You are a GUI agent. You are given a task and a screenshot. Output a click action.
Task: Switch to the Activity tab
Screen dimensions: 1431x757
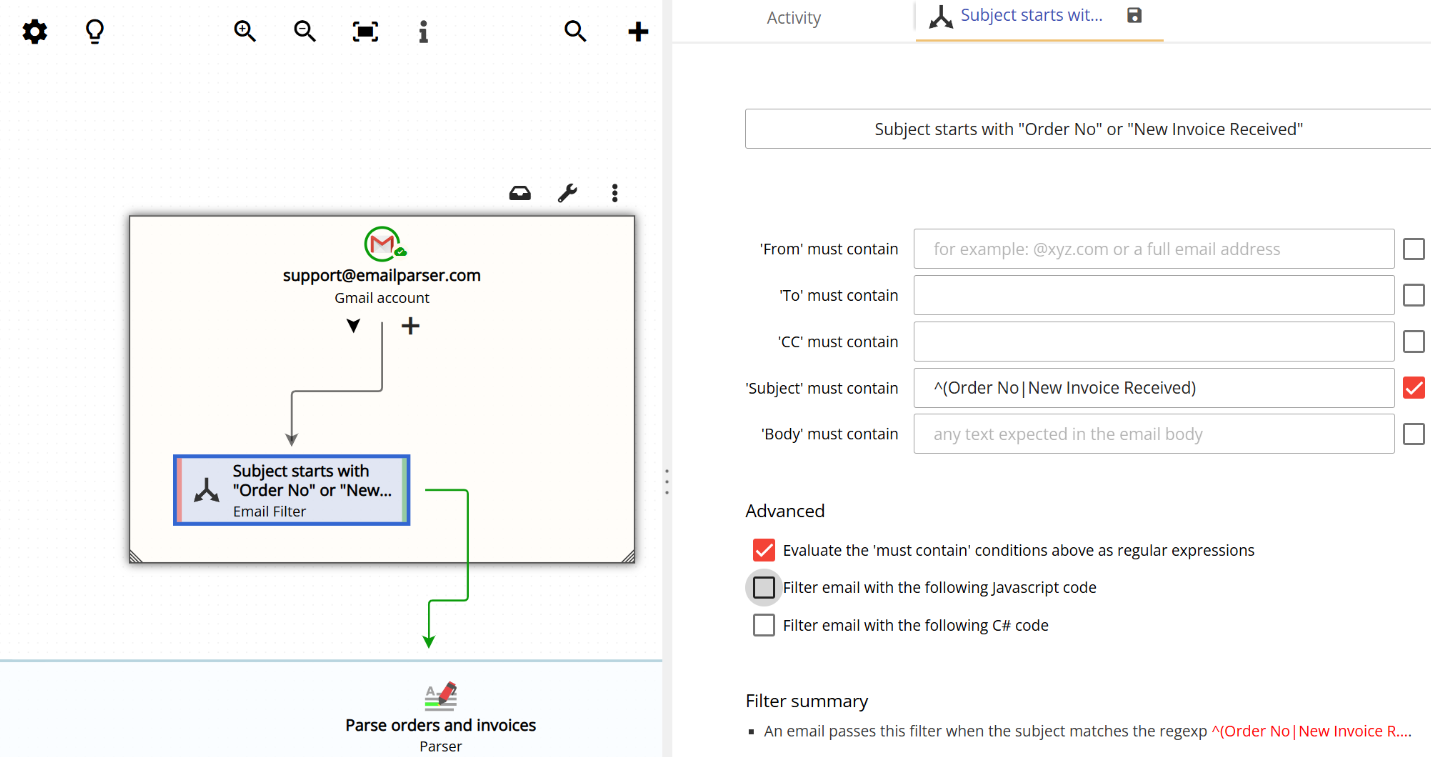pyautogui.click(x=793, y=17)
